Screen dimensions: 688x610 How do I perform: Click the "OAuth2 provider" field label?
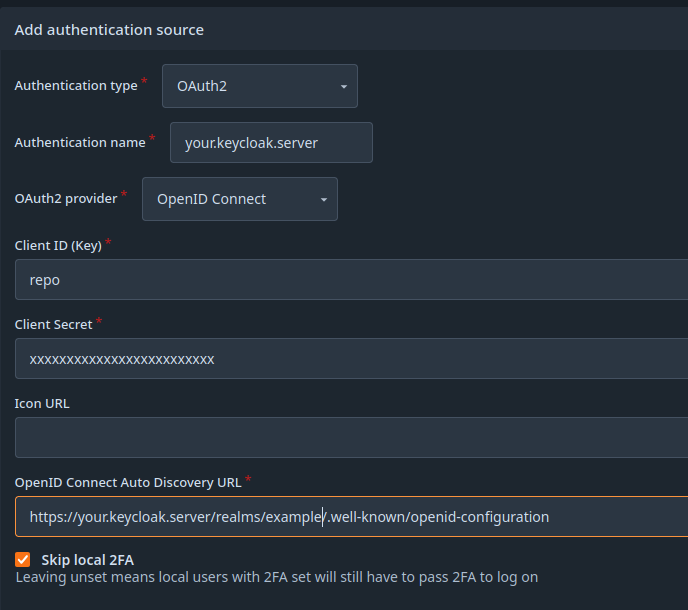point(65,198)
